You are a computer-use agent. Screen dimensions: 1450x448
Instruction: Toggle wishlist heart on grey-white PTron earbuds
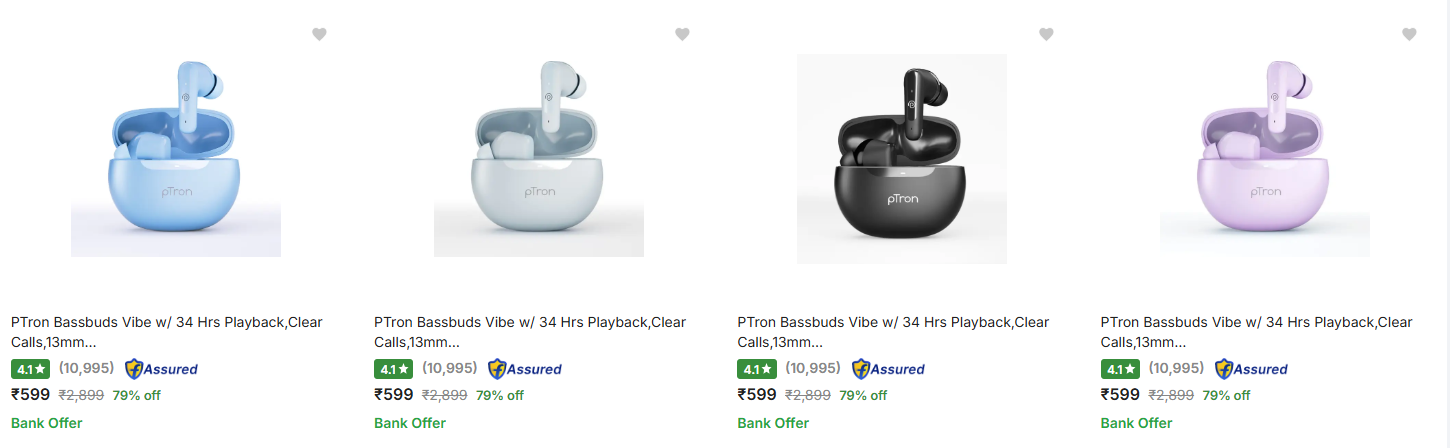coord(682,34)
